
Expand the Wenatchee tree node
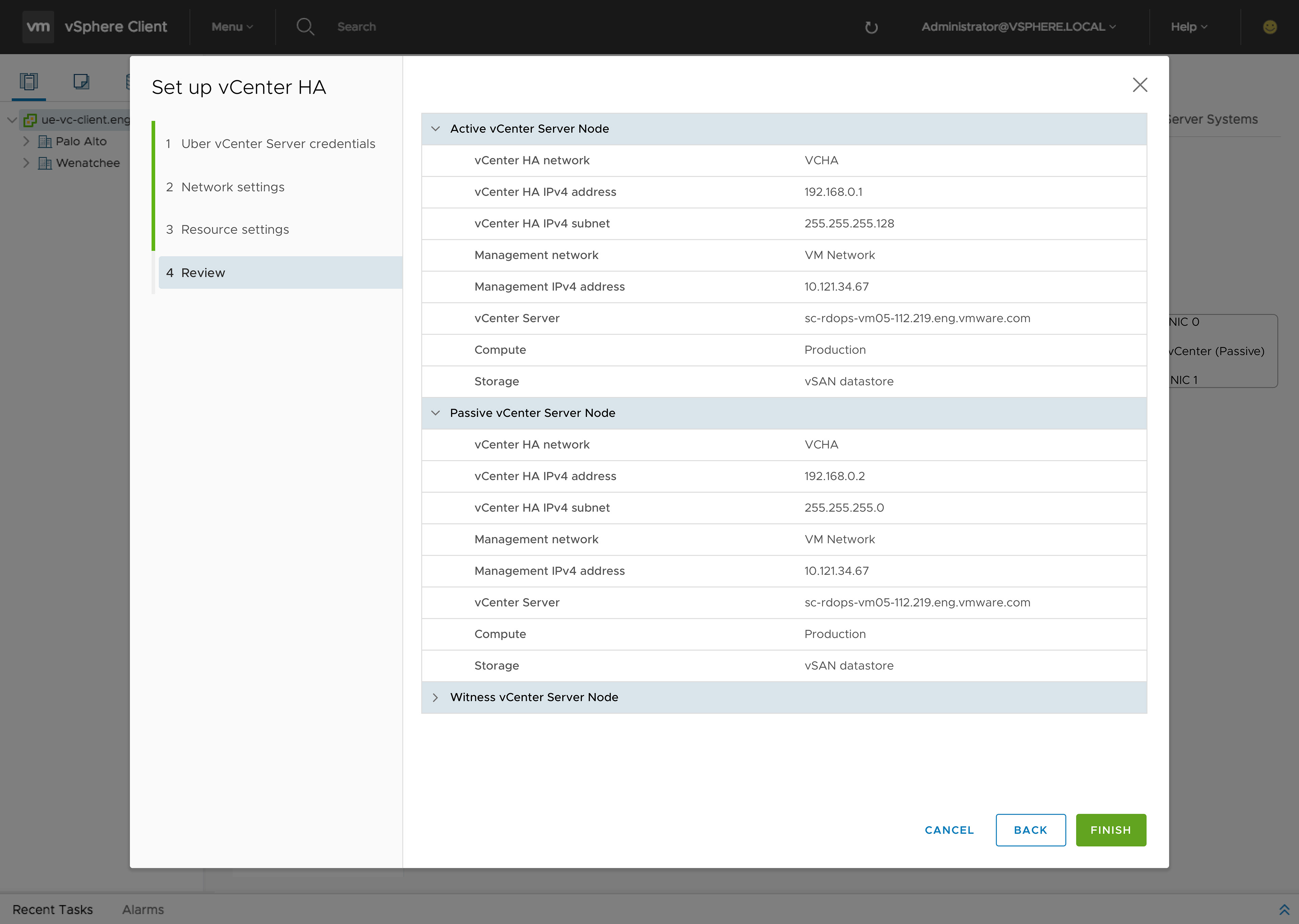[x=26, y=163]
